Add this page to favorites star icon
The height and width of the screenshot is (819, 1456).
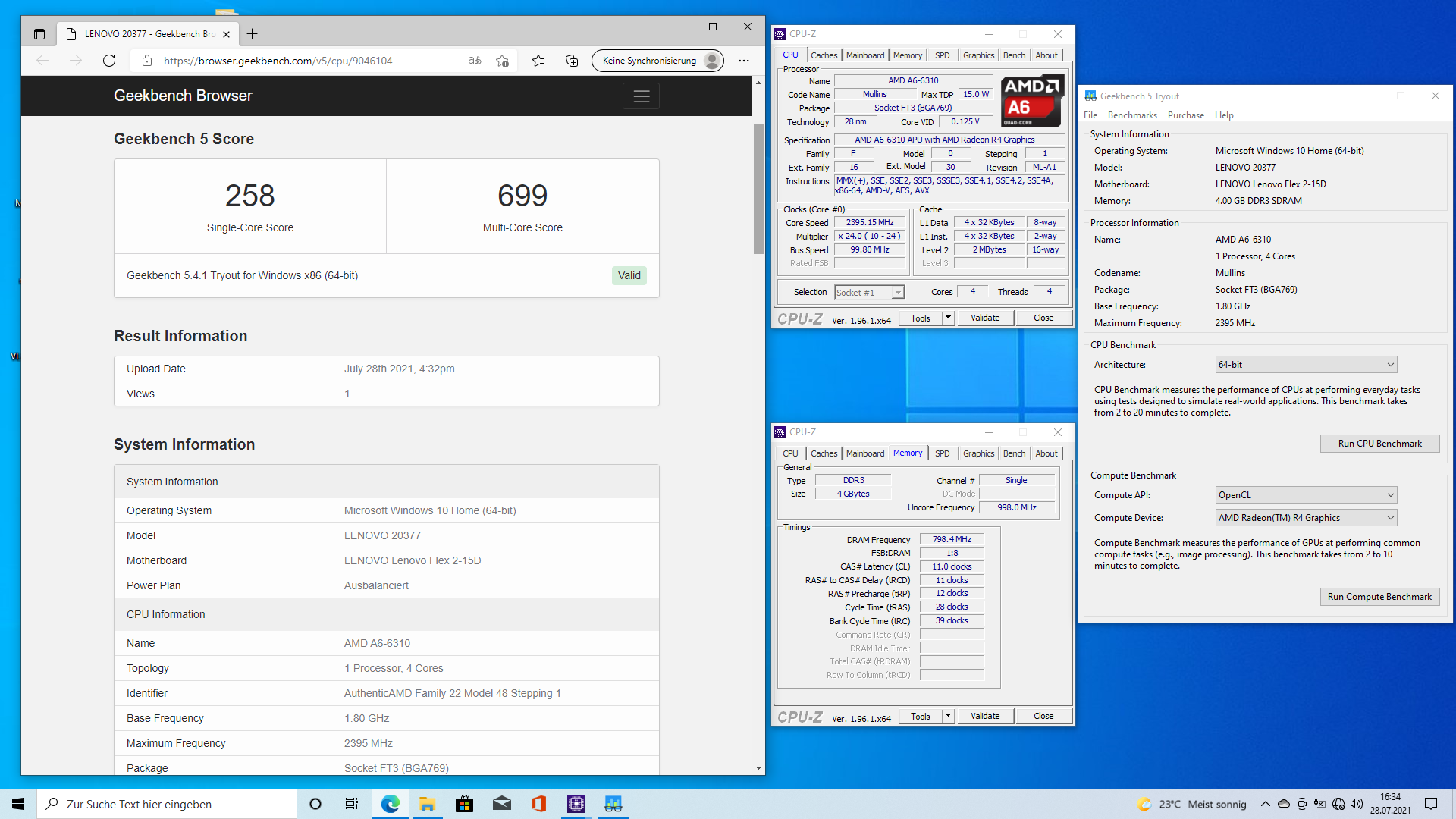click(x=502, y=61)
